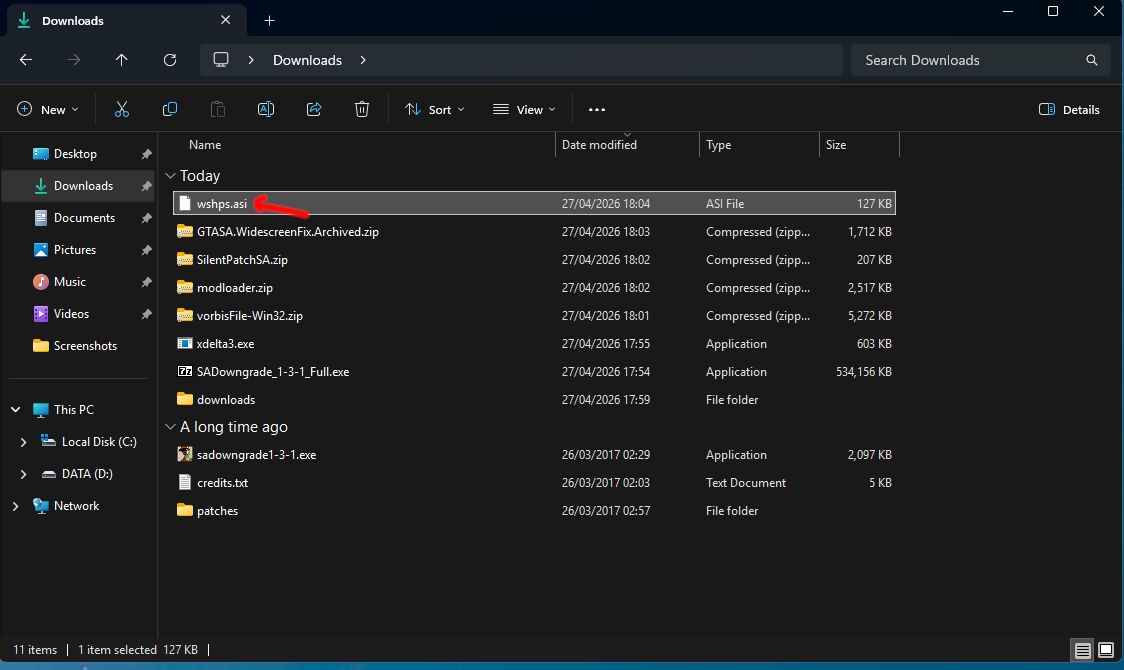Viewport: 1124px width, 670px height.
Task: Expand the Network tree node
Action: coord(16,506)
